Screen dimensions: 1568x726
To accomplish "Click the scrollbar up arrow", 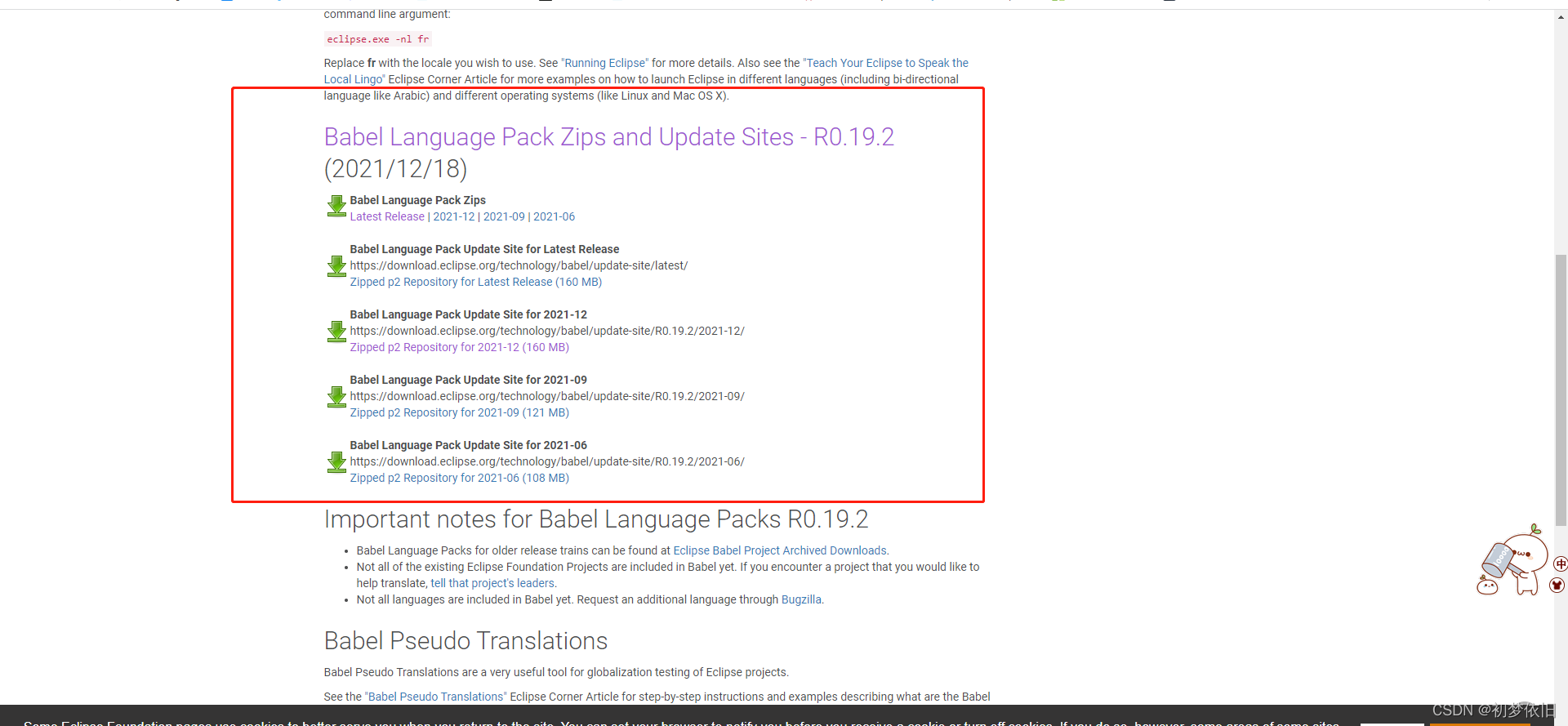I will [x=1561, y=16].
